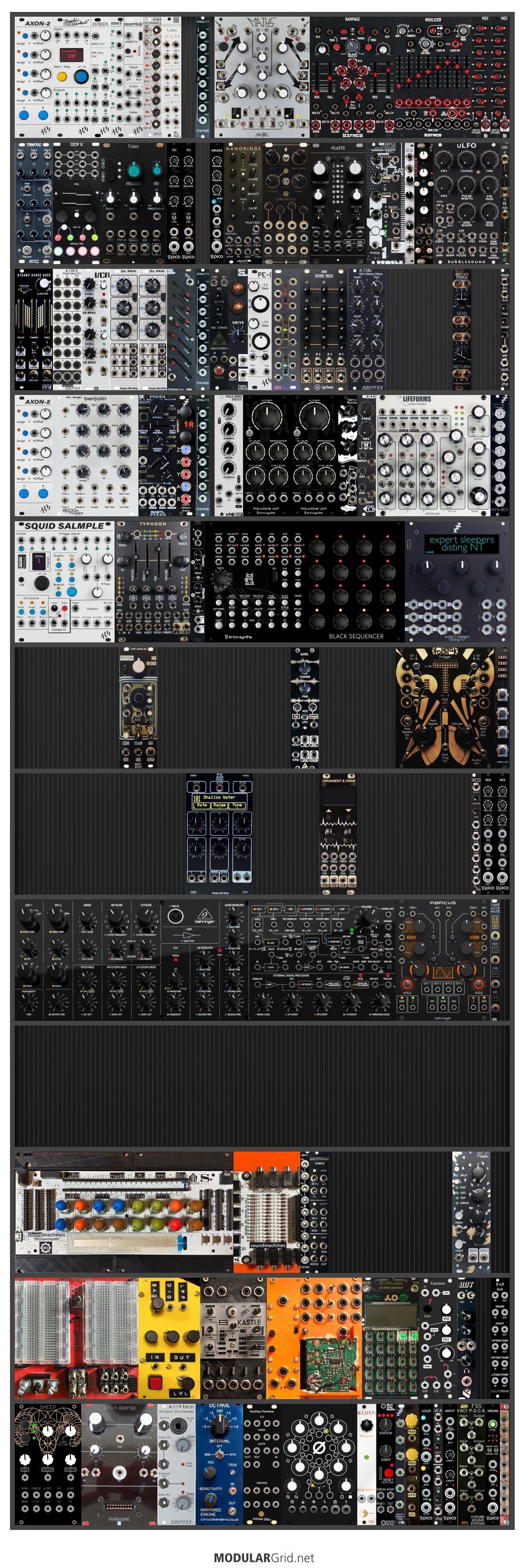The height and width of the screenshot is (1568, 529).
Task: Open the white sloth module
Action: click(x=366, y=1464)
